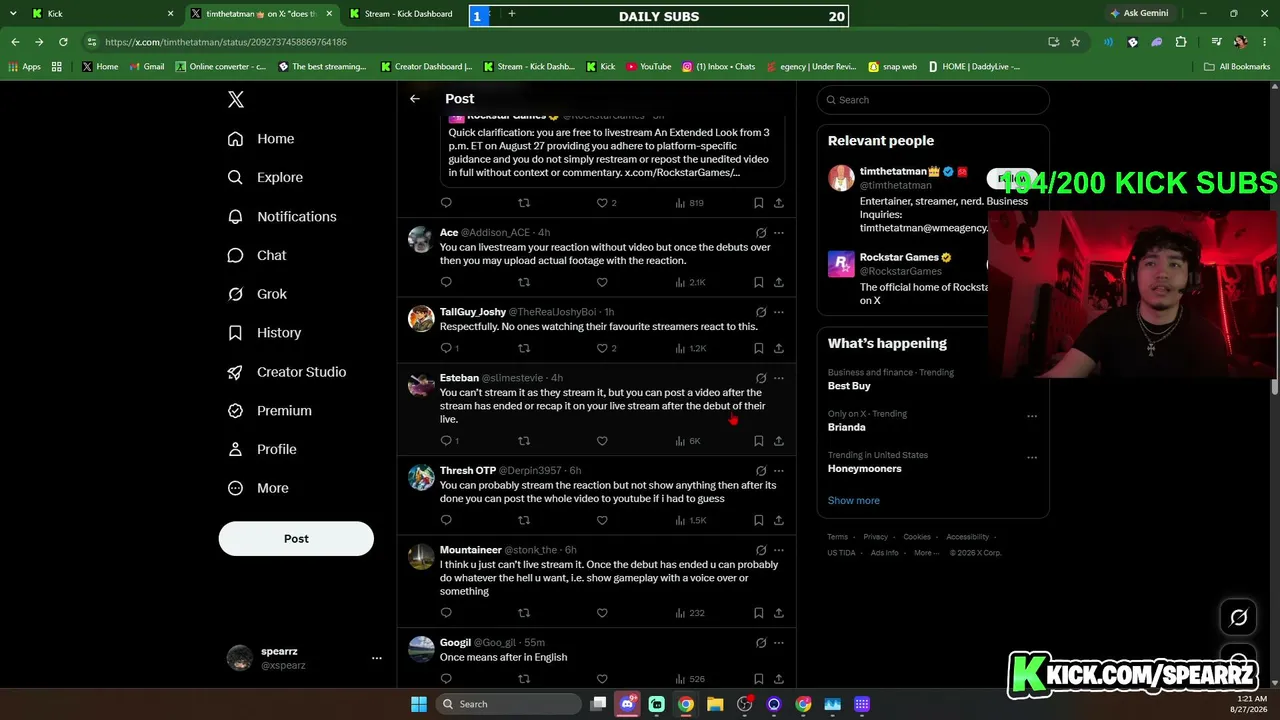The height and width of the screenshot is (720, 1280).
Task: Share Ace's post
Action: 778,282
